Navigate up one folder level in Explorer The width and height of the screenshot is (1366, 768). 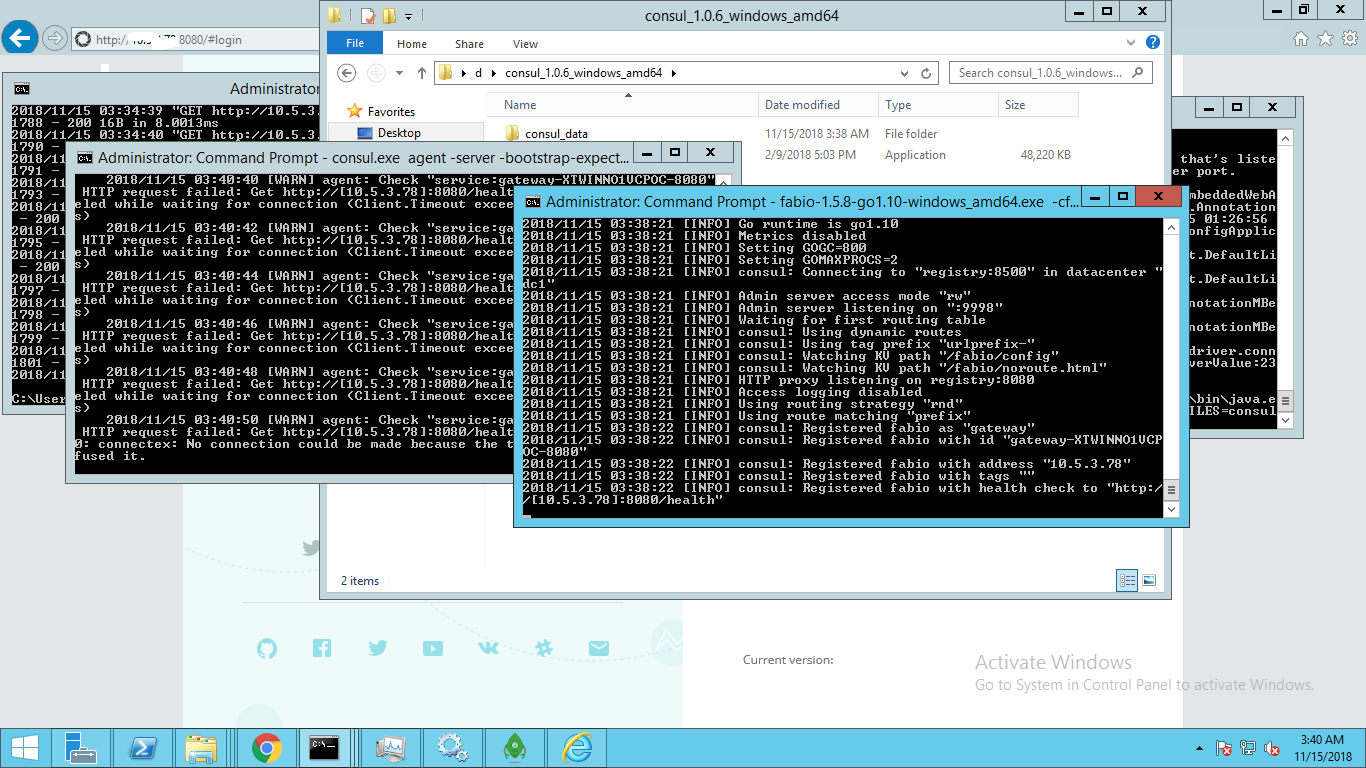click(422, 72)
